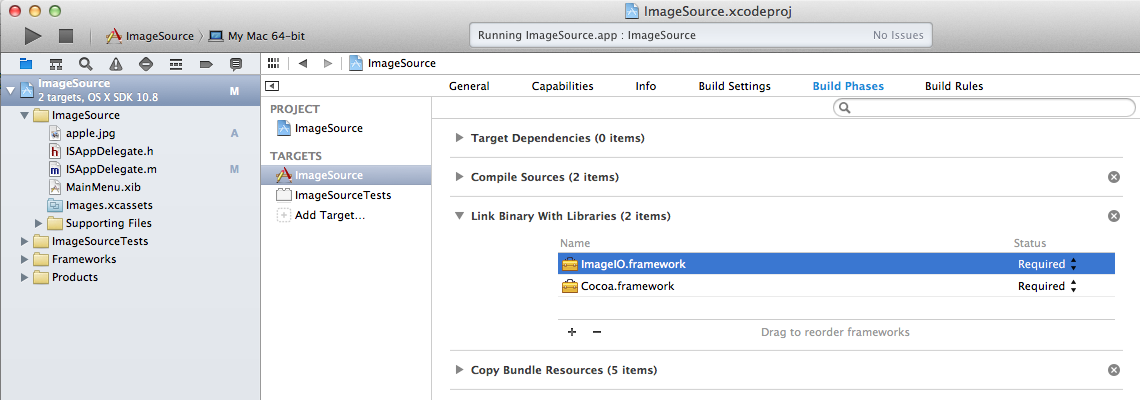The image size is (1140, 400).
Task: Switch to the Info tab
Action: (x=646, y=86)
